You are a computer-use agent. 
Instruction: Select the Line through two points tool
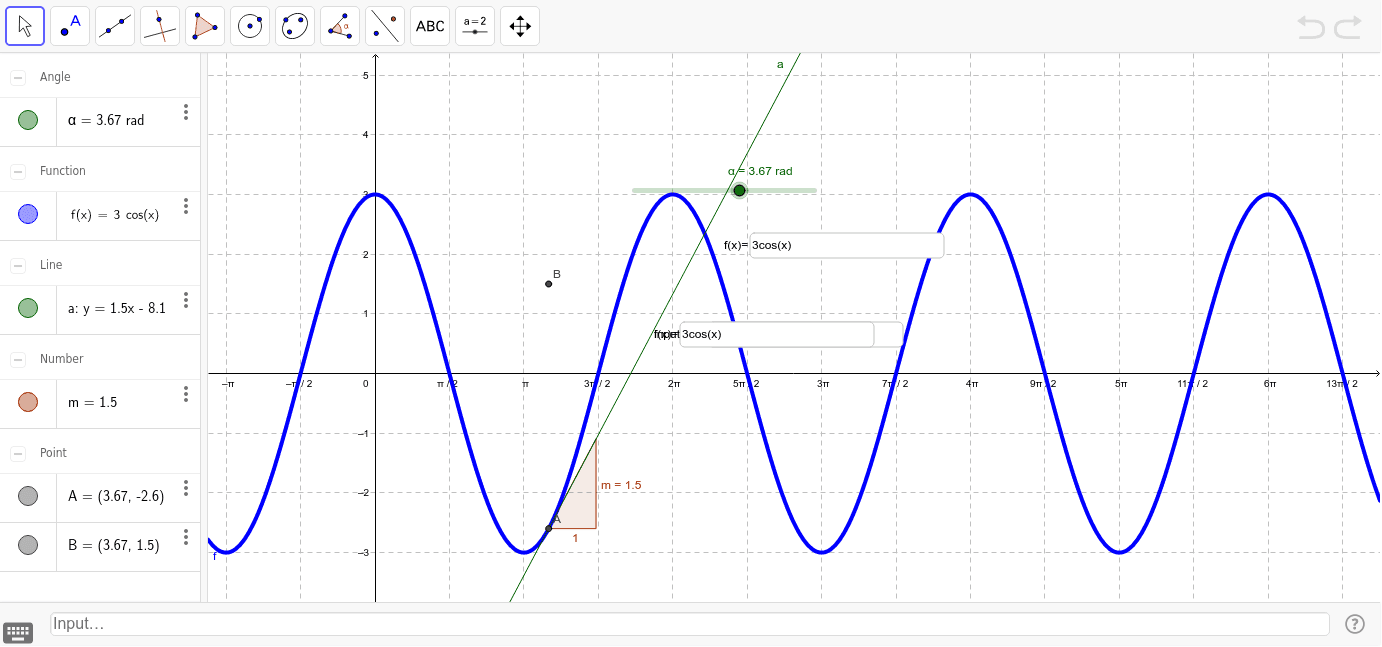click(115, 26)
